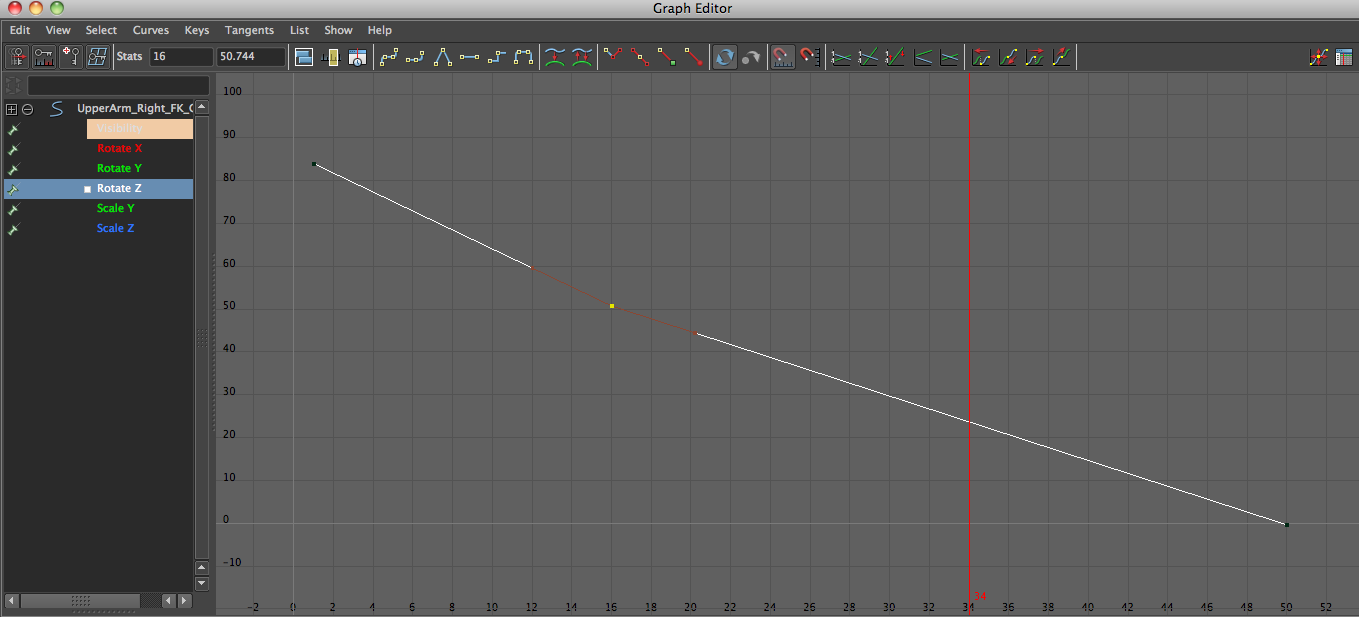Activate the Insert Keys tool

pos(43,57)
